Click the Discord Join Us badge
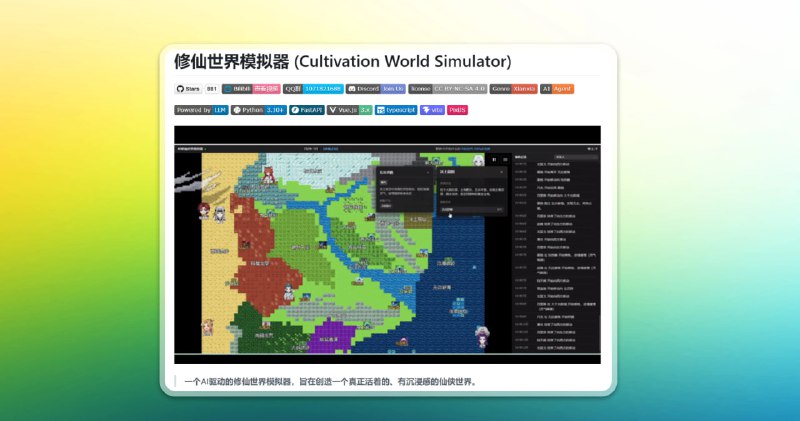Screen dimensions: 800x421 pyautogui.click(x=375, y=89)
